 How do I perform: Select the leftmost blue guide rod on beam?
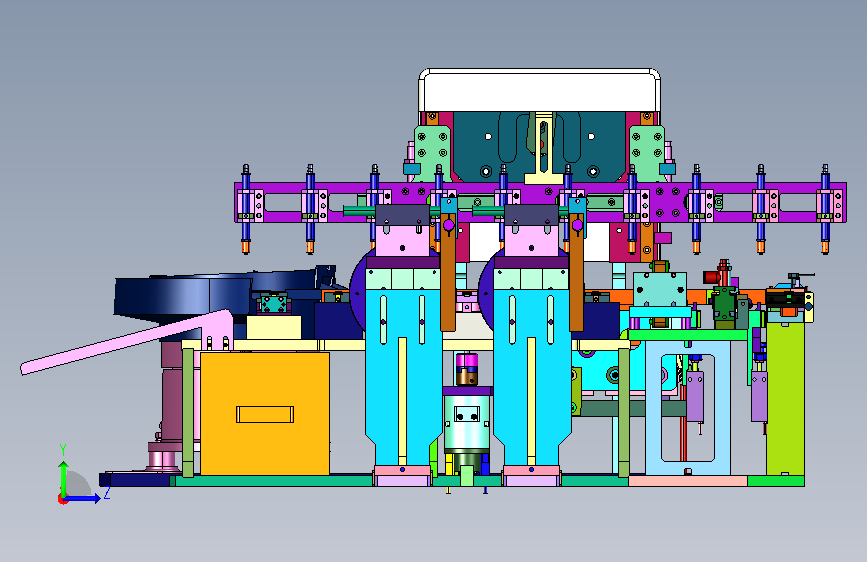click(246, 209)
